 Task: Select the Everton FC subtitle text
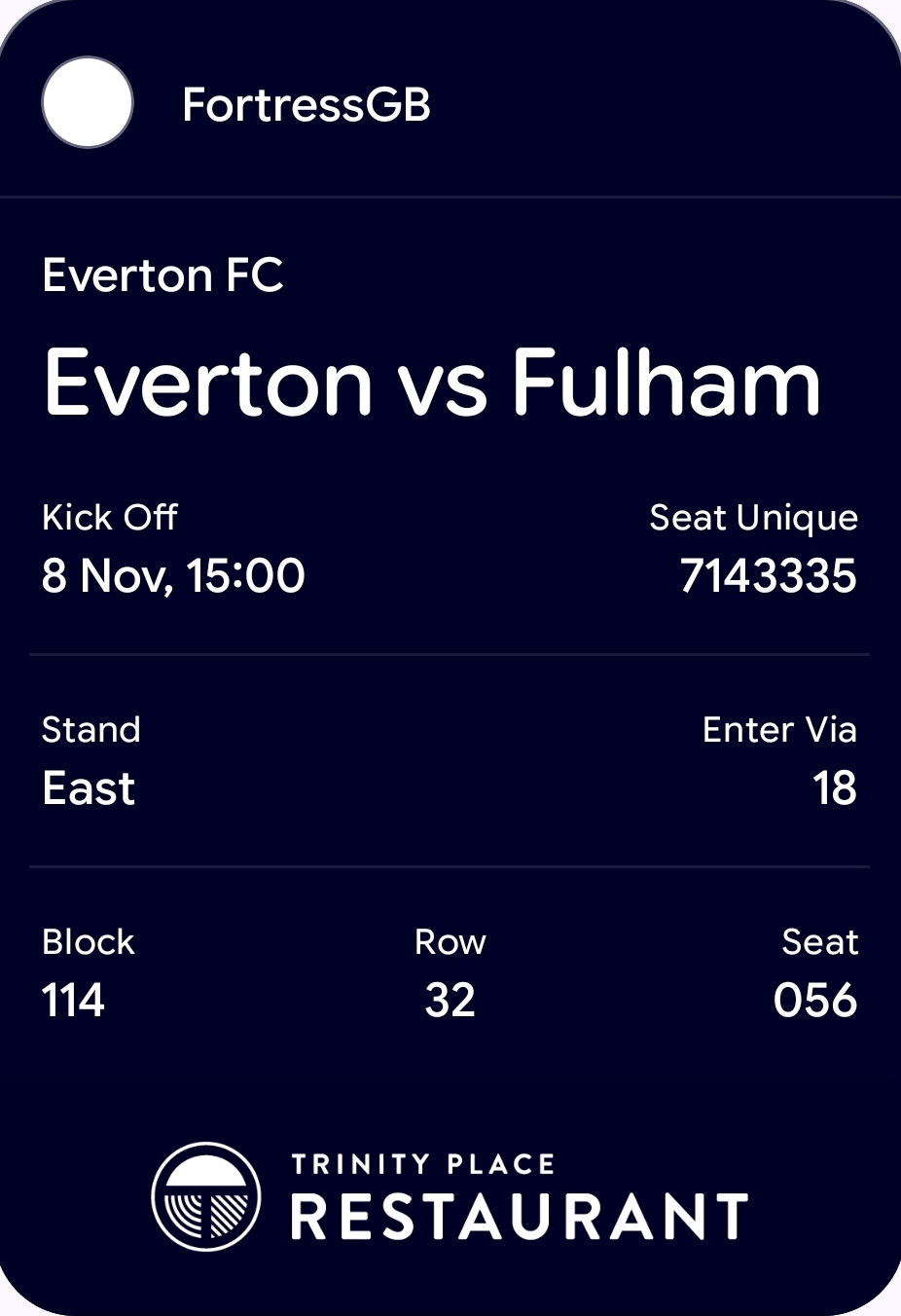[x=162, y=275]
